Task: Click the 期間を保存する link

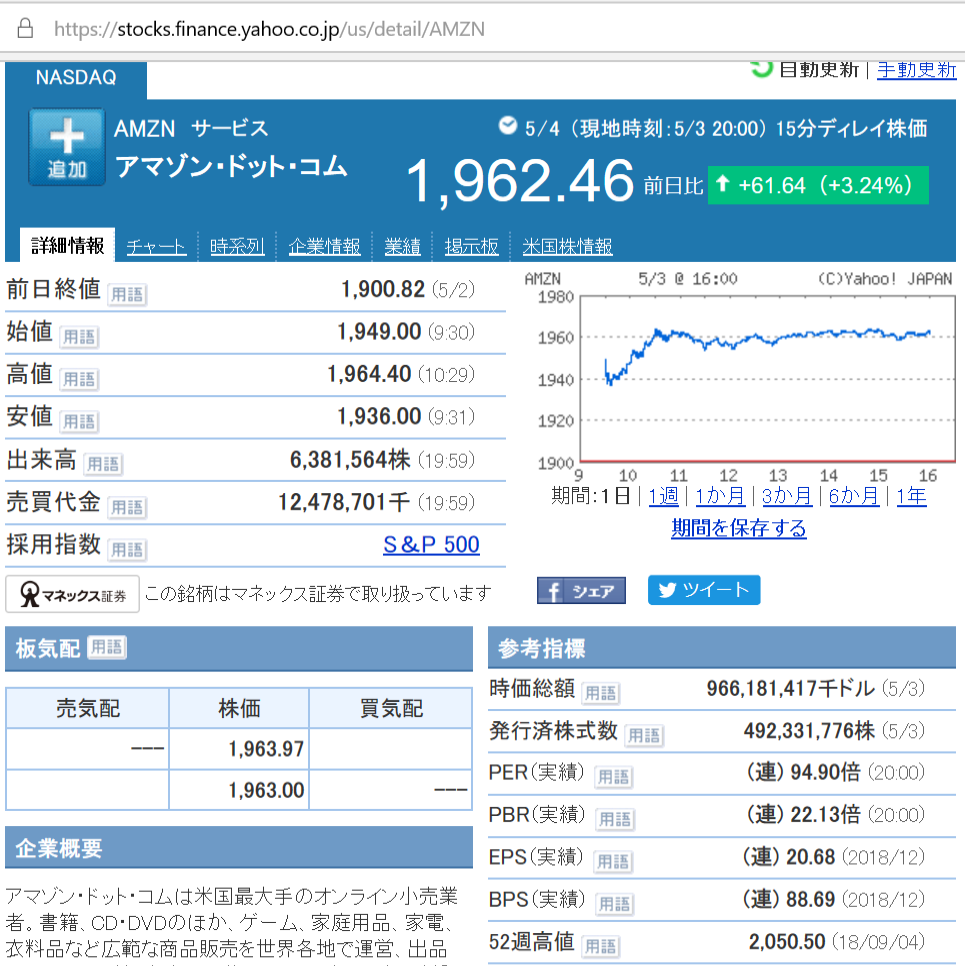Action: tap(739, 528)
